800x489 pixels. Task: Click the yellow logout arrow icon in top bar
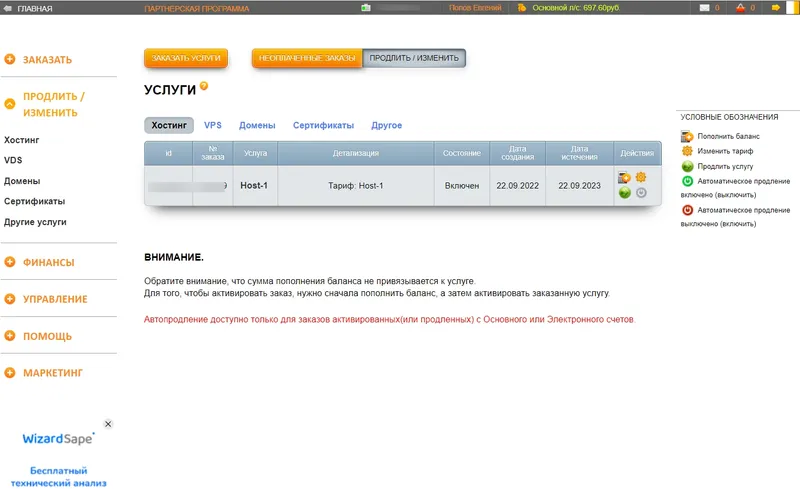pyautogui.click(x=776, y=8)
